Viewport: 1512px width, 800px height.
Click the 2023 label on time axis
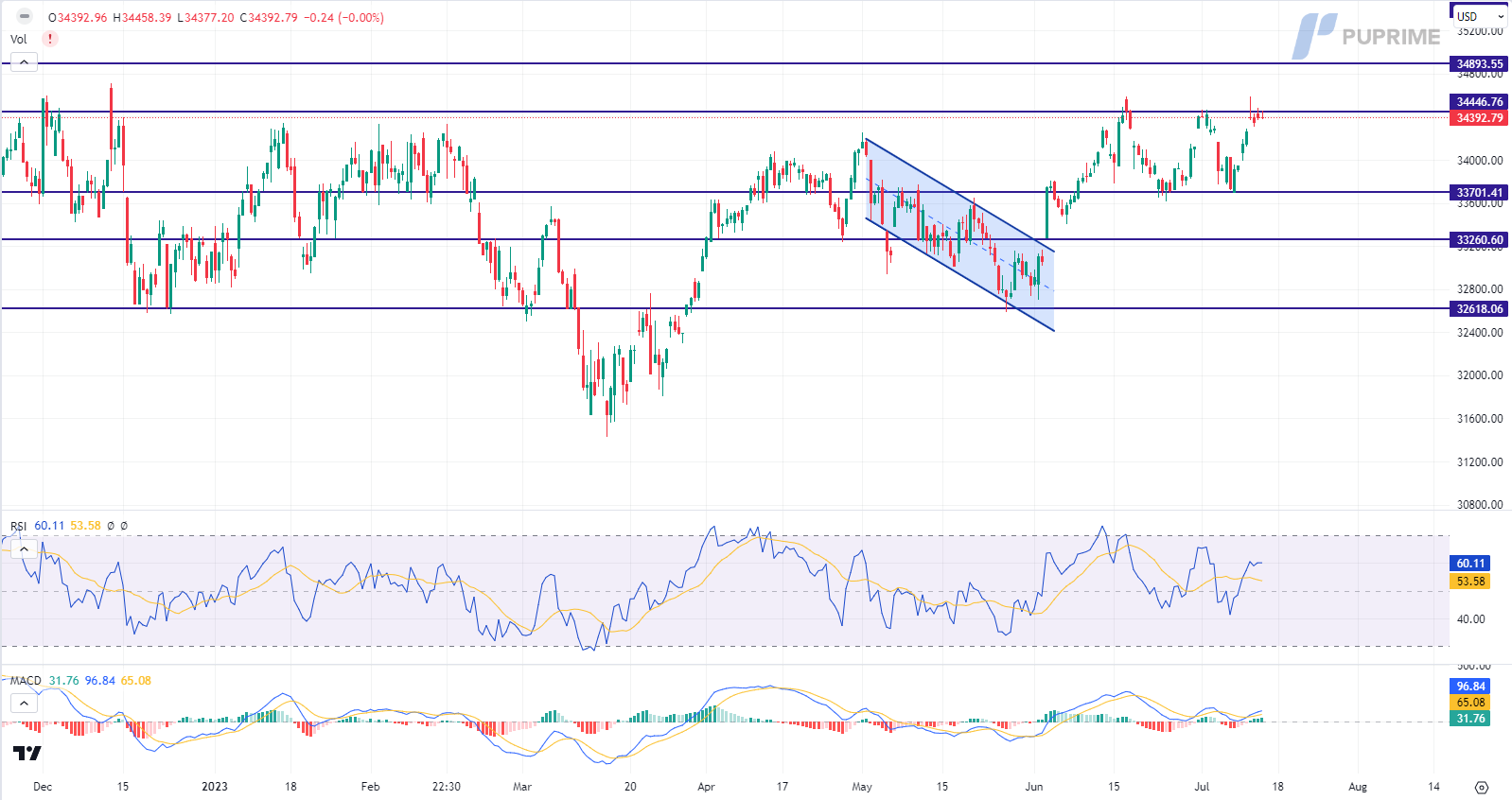[x=215, y=787]
